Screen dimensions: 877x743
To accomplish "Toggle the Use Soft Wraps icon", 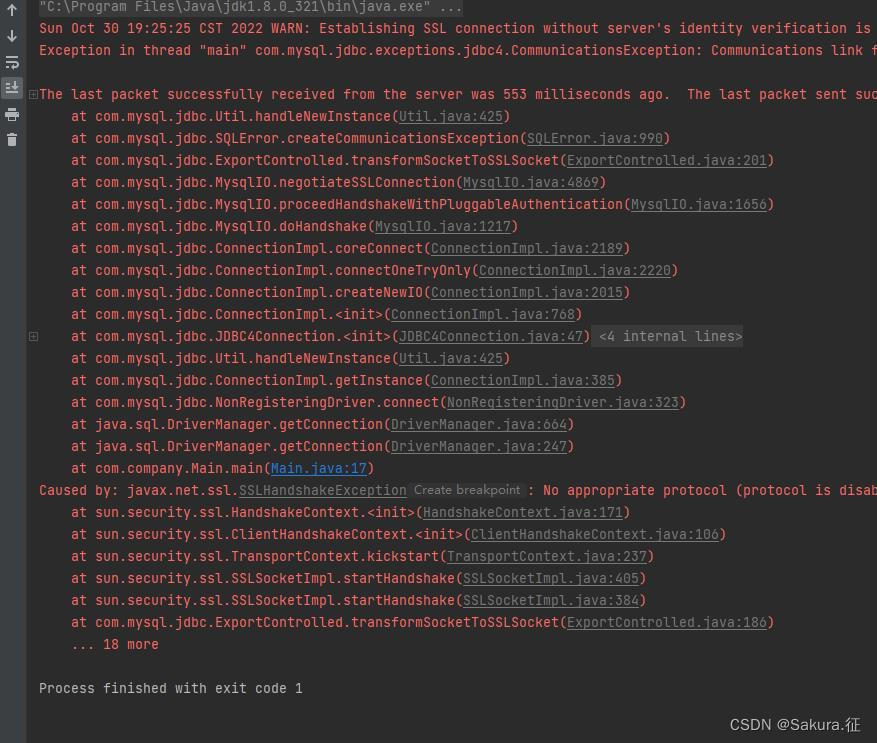I will (12, 62).
